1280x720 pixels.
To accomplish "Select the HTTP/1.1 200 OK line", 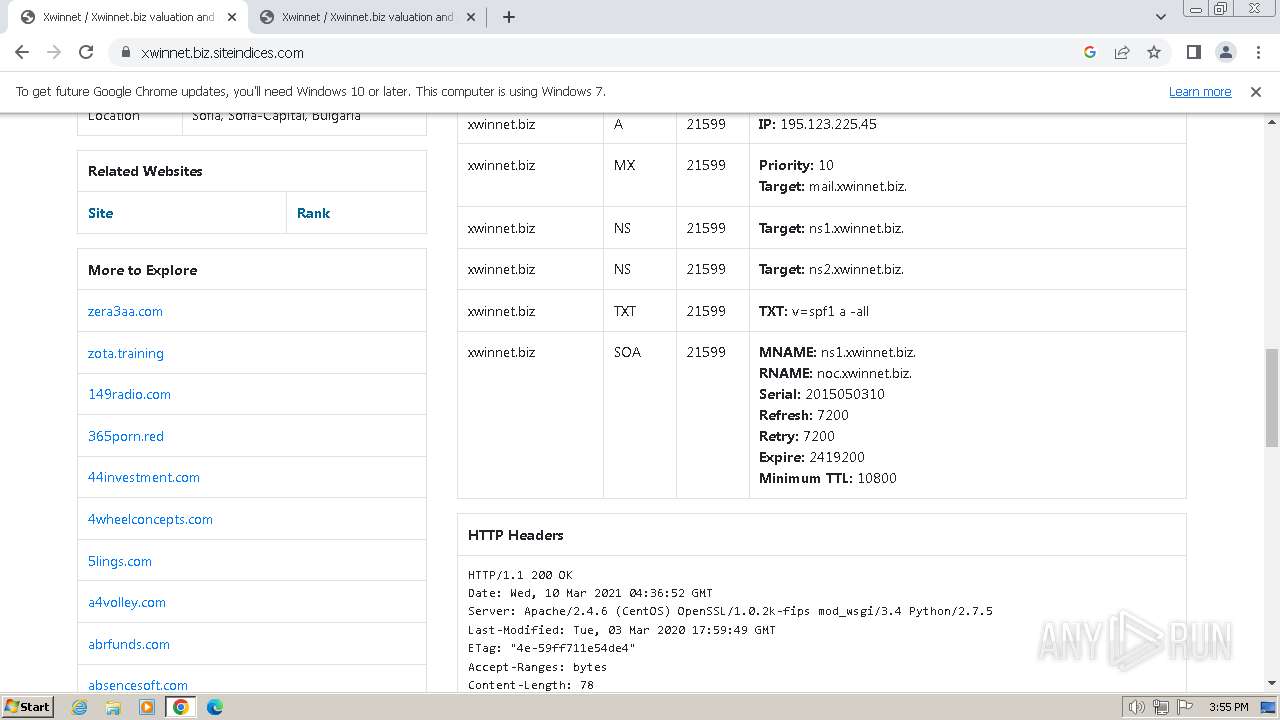I will pos(520,575).
